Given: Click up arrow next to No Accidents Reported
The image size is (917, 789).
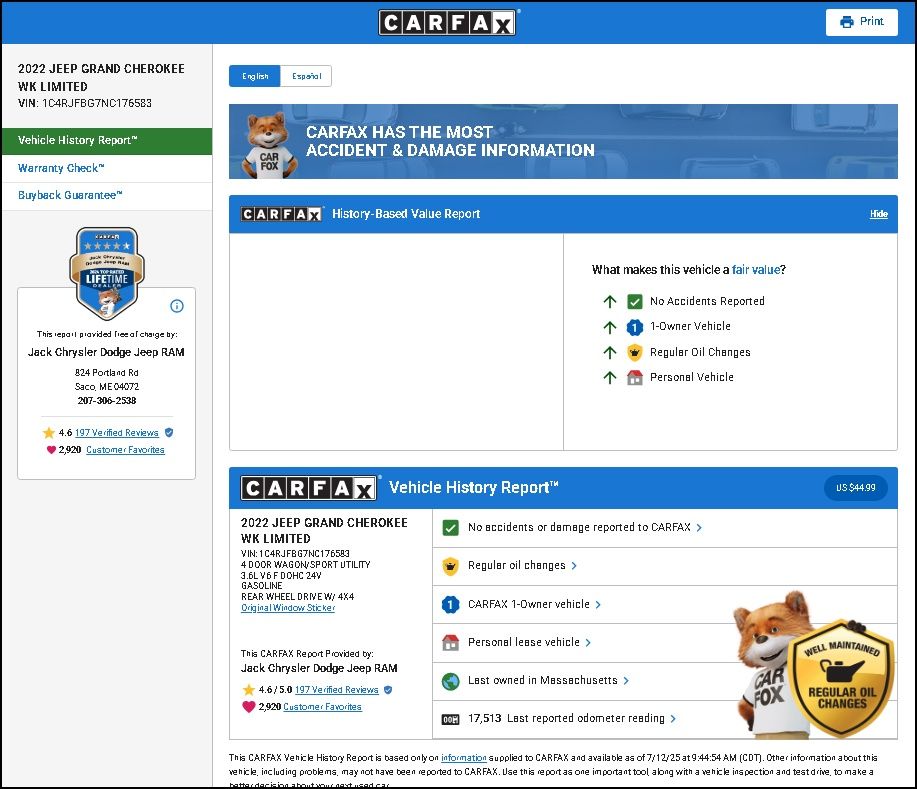Looking at the screenshot, I should pyautogui.click(x=610, y=302).
